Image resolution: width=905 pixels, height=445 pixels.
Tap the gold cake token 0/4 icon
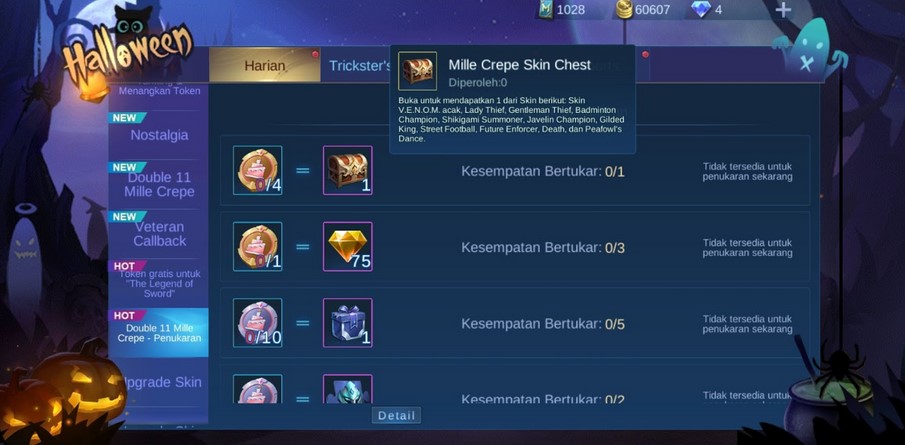tap(257, 170)
